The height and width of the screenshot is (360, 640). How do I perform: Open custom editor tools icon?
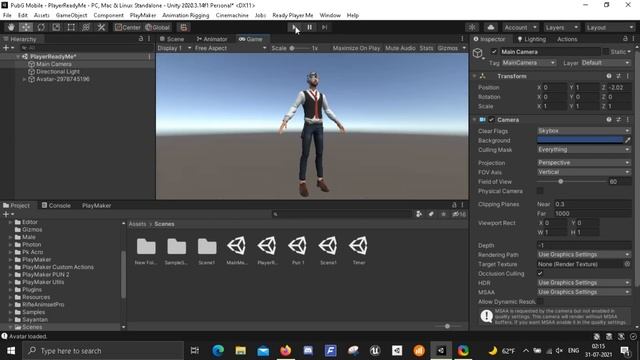(x=101, y=27)
